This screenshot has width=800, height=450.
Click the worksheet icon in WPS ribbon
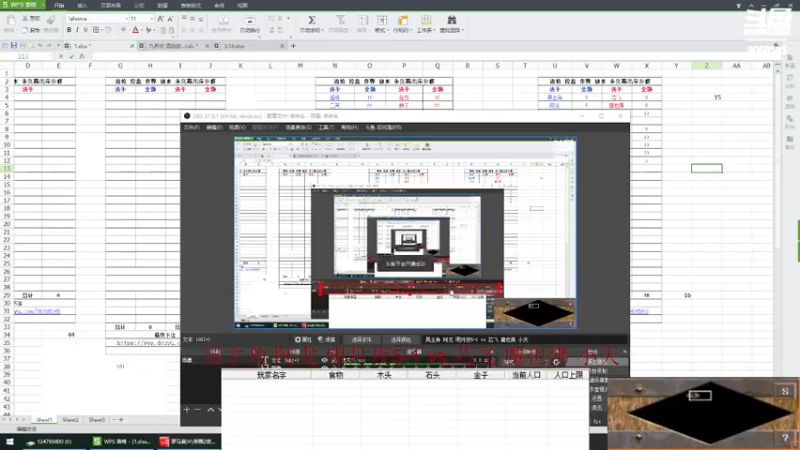426,20
